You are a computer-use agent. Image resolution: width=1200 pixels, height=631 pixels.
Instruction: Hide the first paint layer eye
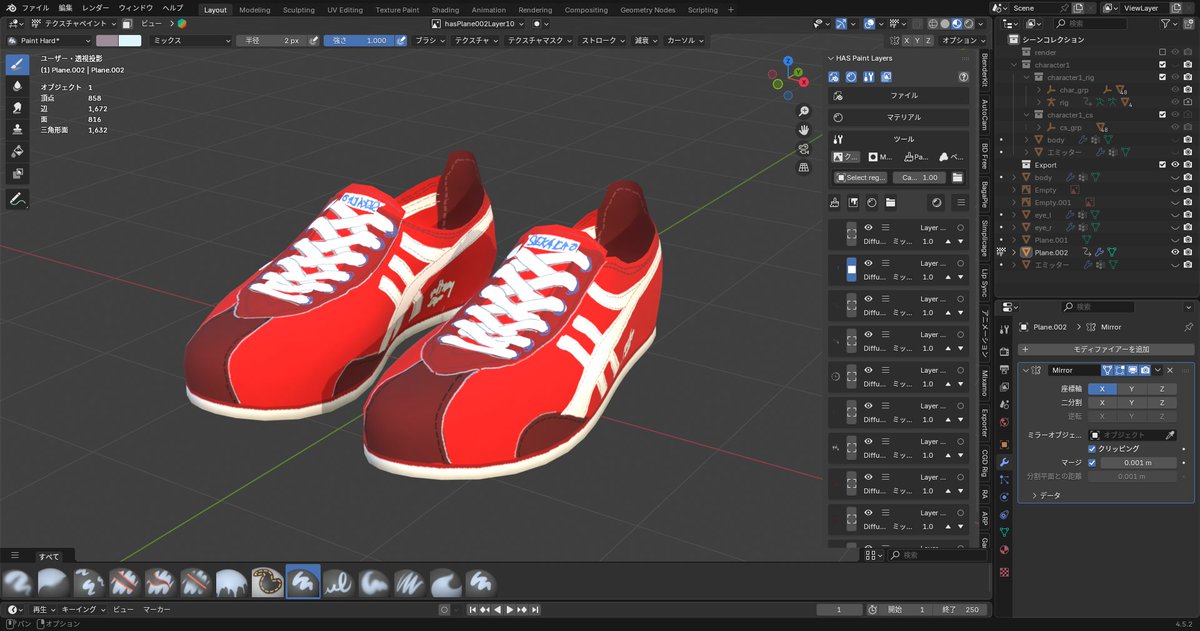pos(868,227)
